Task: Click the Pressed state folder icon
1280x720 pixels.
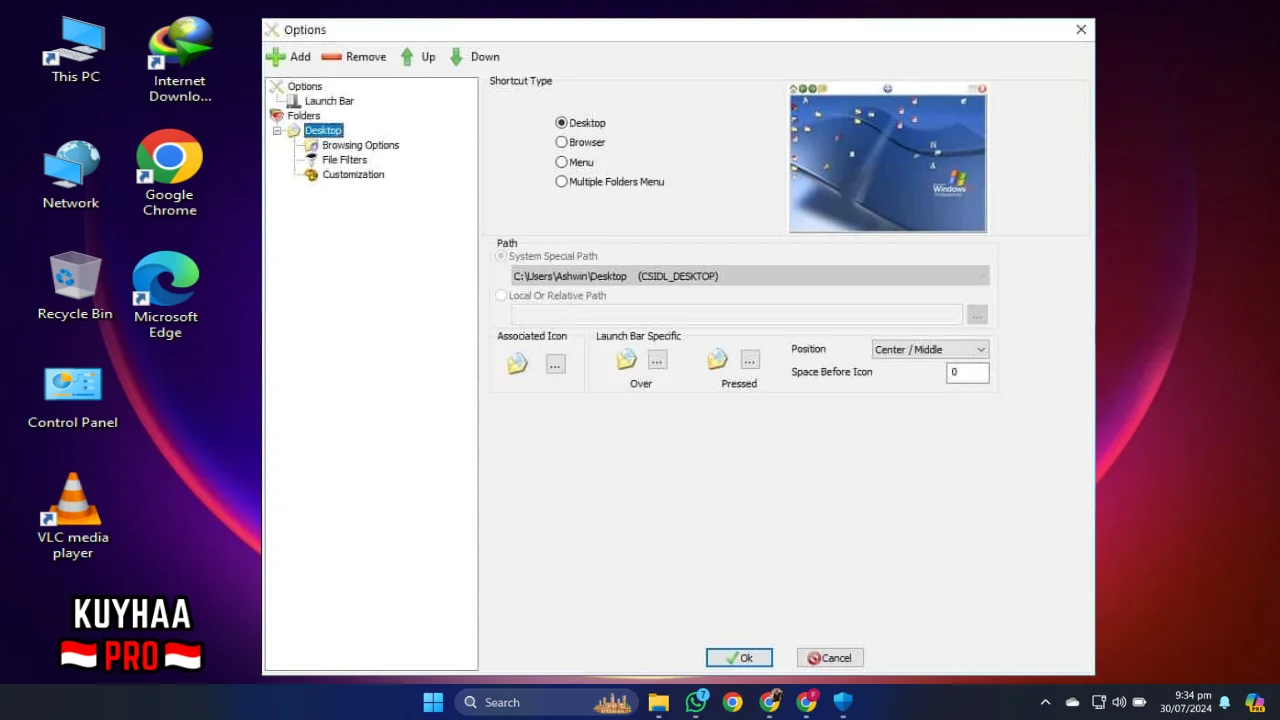Action: (718, 359)
